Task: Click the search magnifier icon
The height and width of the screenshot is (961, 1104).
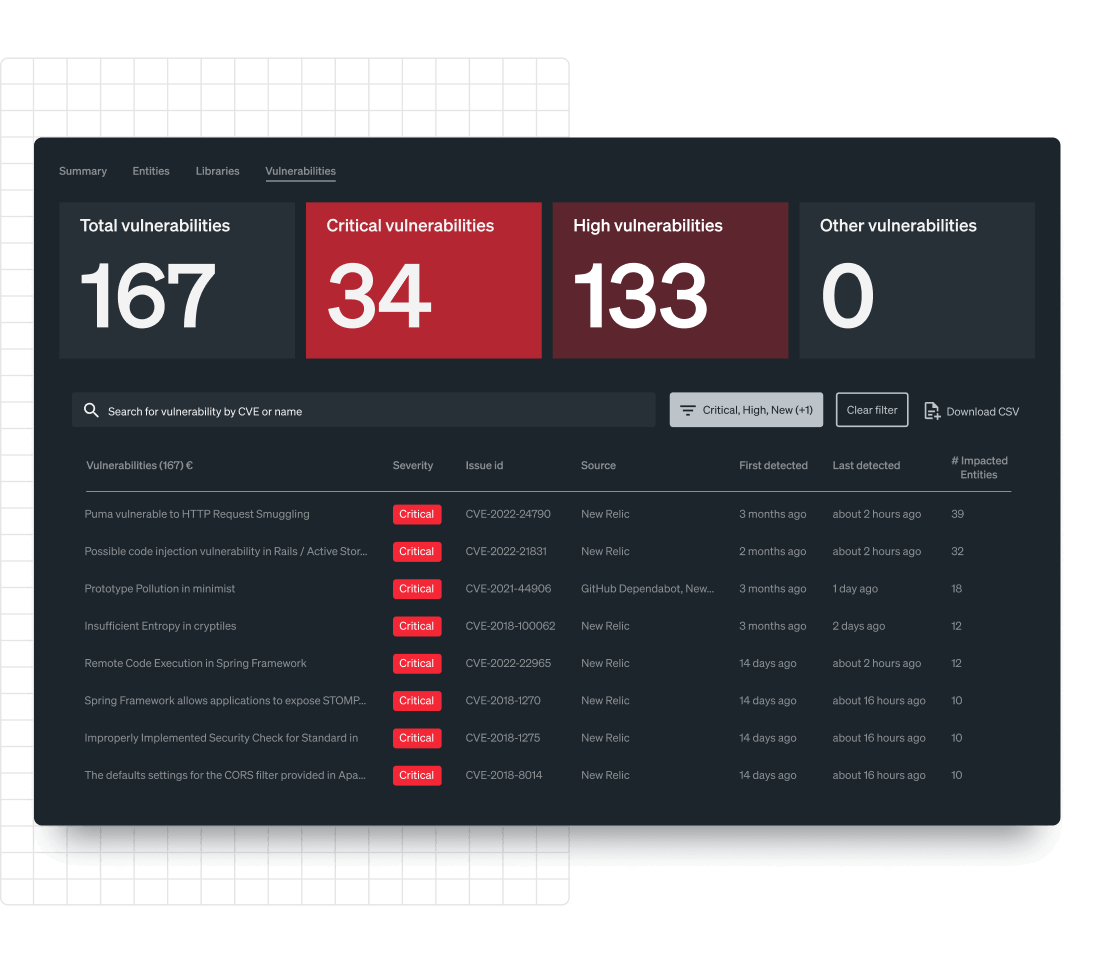Action: [91, 410]
